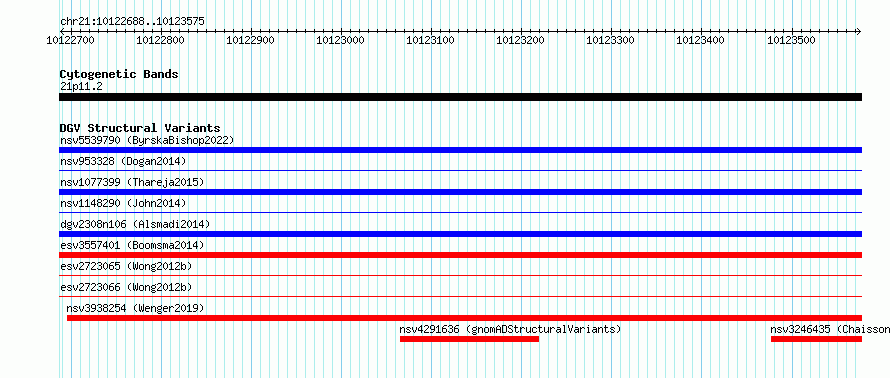Select the black 21p11.2 cytogenetic band bar
The width and height of the screenshot is (890, 378).
click(x=460, y=97)
